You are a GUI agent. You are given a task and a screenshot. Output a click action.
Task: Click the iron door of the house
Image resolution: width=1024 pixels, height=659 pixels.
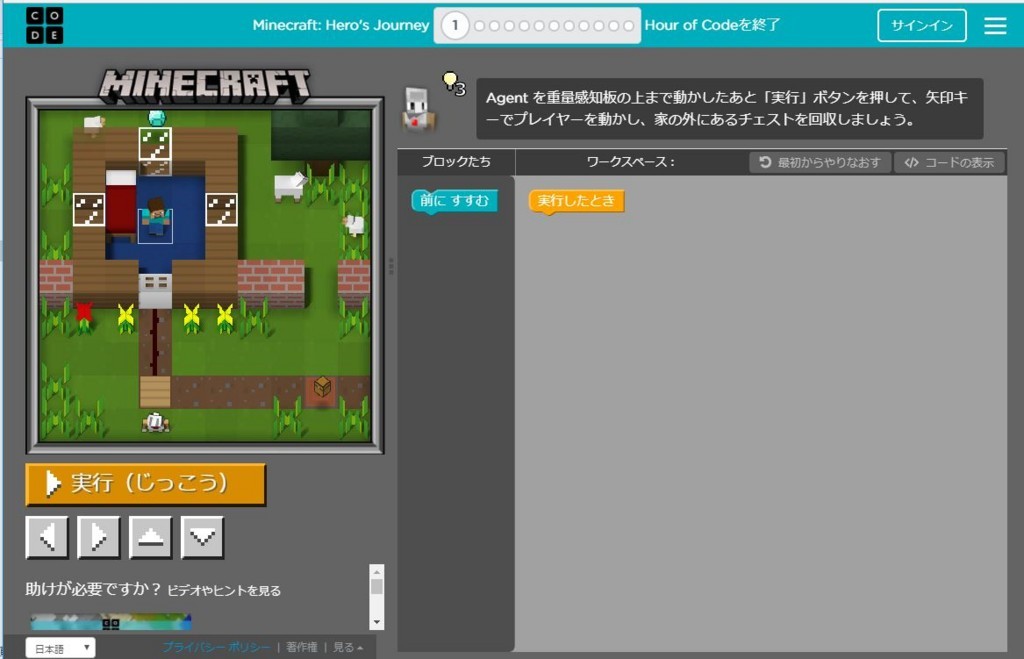(x=155, y=291)
